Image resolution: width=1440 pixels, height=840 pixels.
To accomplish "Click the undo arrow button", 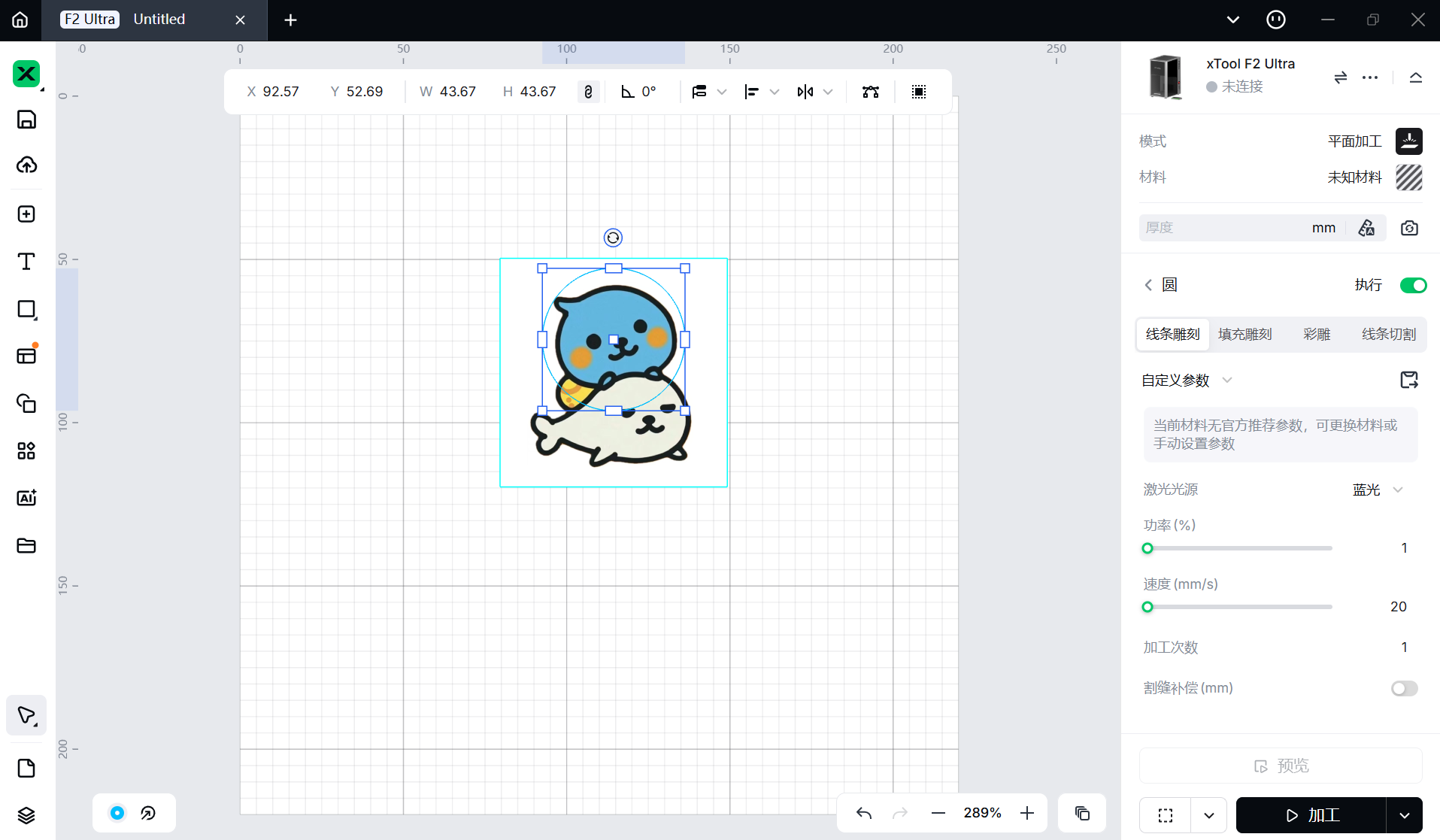I will coord(864,813).
